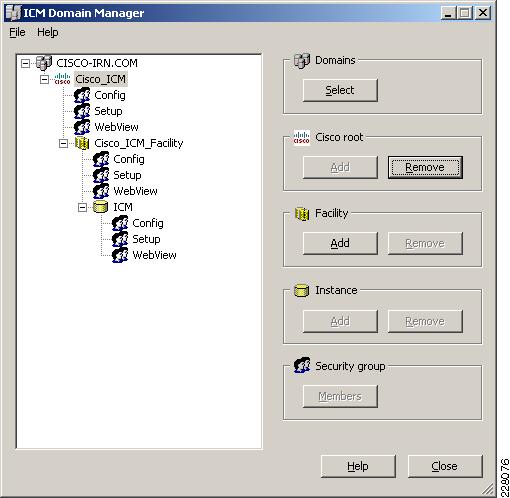
Task: Click the Security group panel header icon
Action: tap(302, 365)
